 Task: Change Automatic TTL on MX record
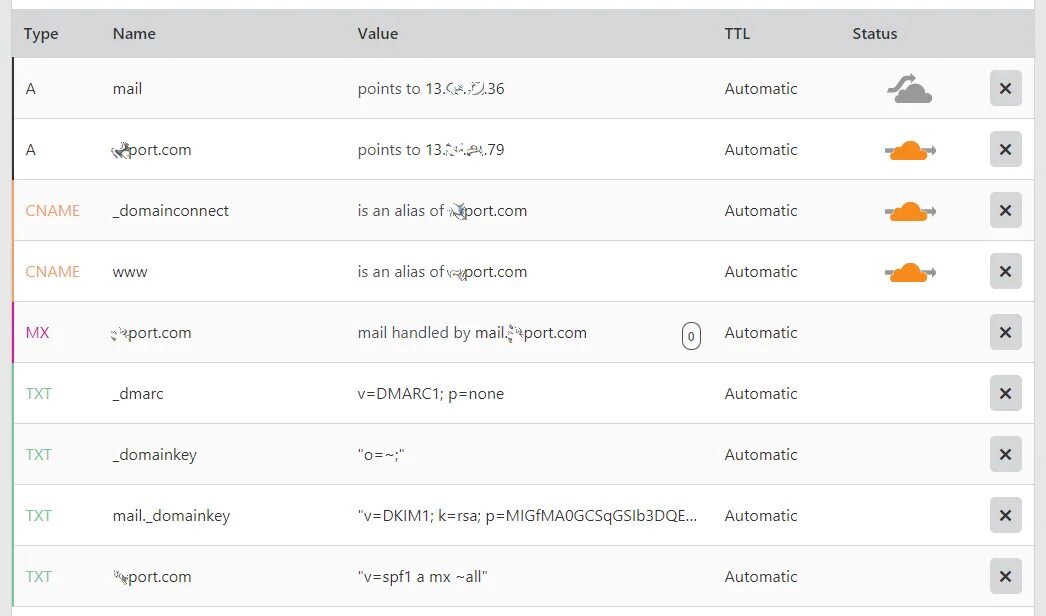[x=761, y=333]
